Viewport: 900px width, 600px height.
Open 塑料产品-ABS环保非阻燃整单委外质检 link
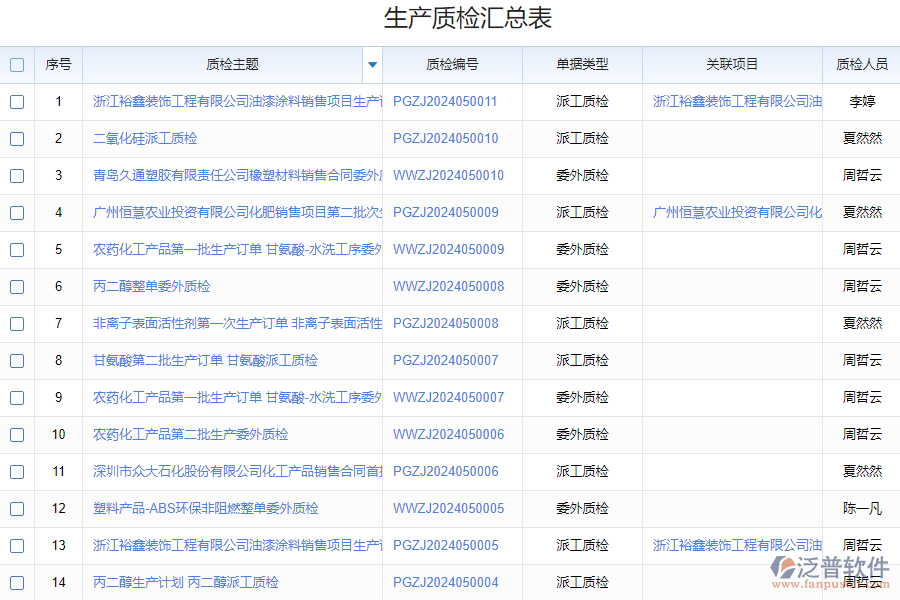205,509
